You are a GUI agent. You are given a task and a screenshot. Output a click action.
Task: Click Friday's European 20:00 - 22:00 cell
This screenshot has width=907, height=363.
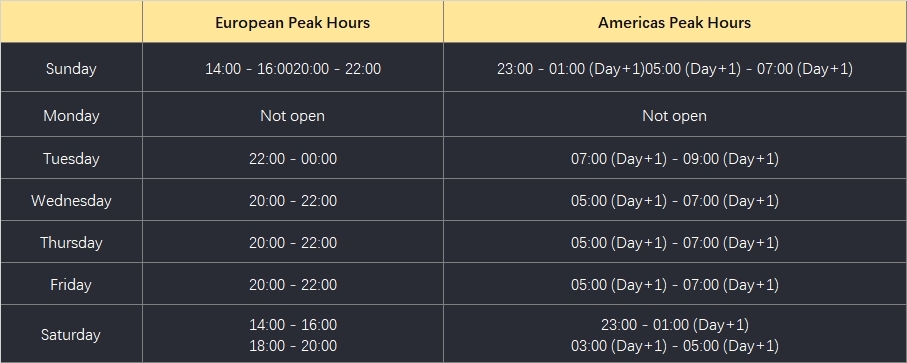coord(293,284)
